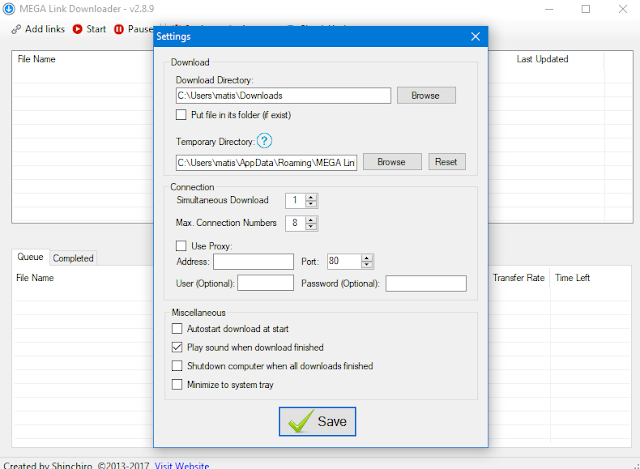640x469 pixels.
Task: Click the Time Left column header
Action: [x=572, y=278]
